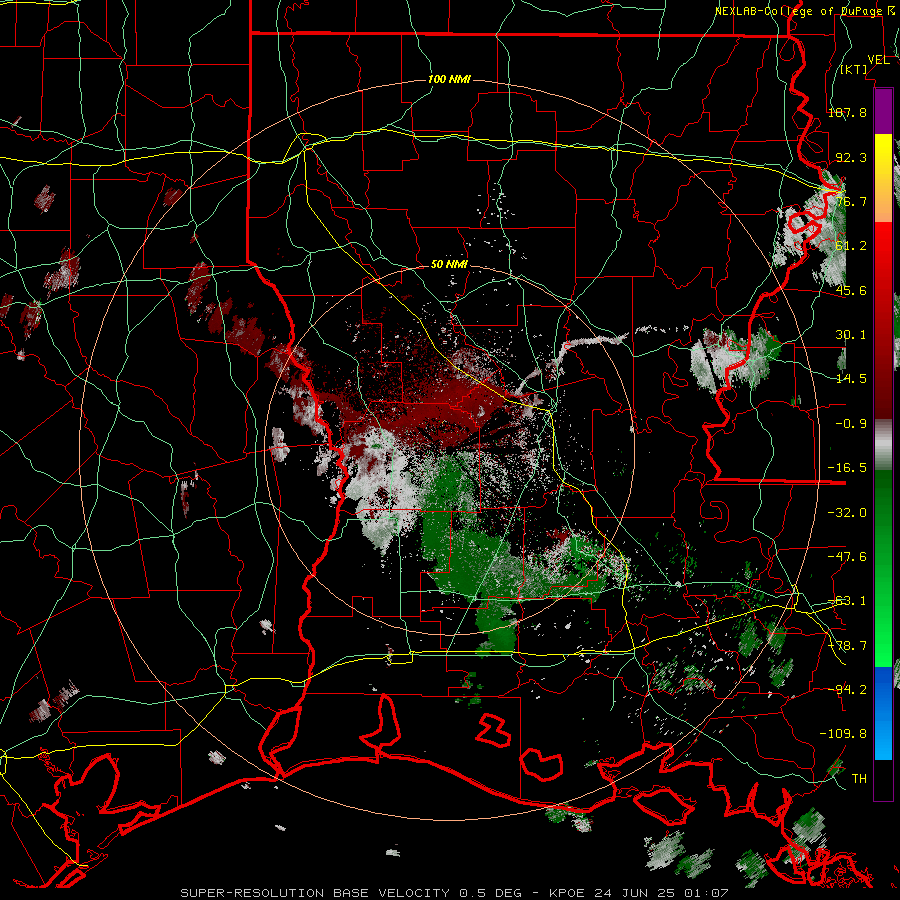The image size is (900, 900).
Task: Click the 107.8 velocity scale value
Action: coord(847,112)
